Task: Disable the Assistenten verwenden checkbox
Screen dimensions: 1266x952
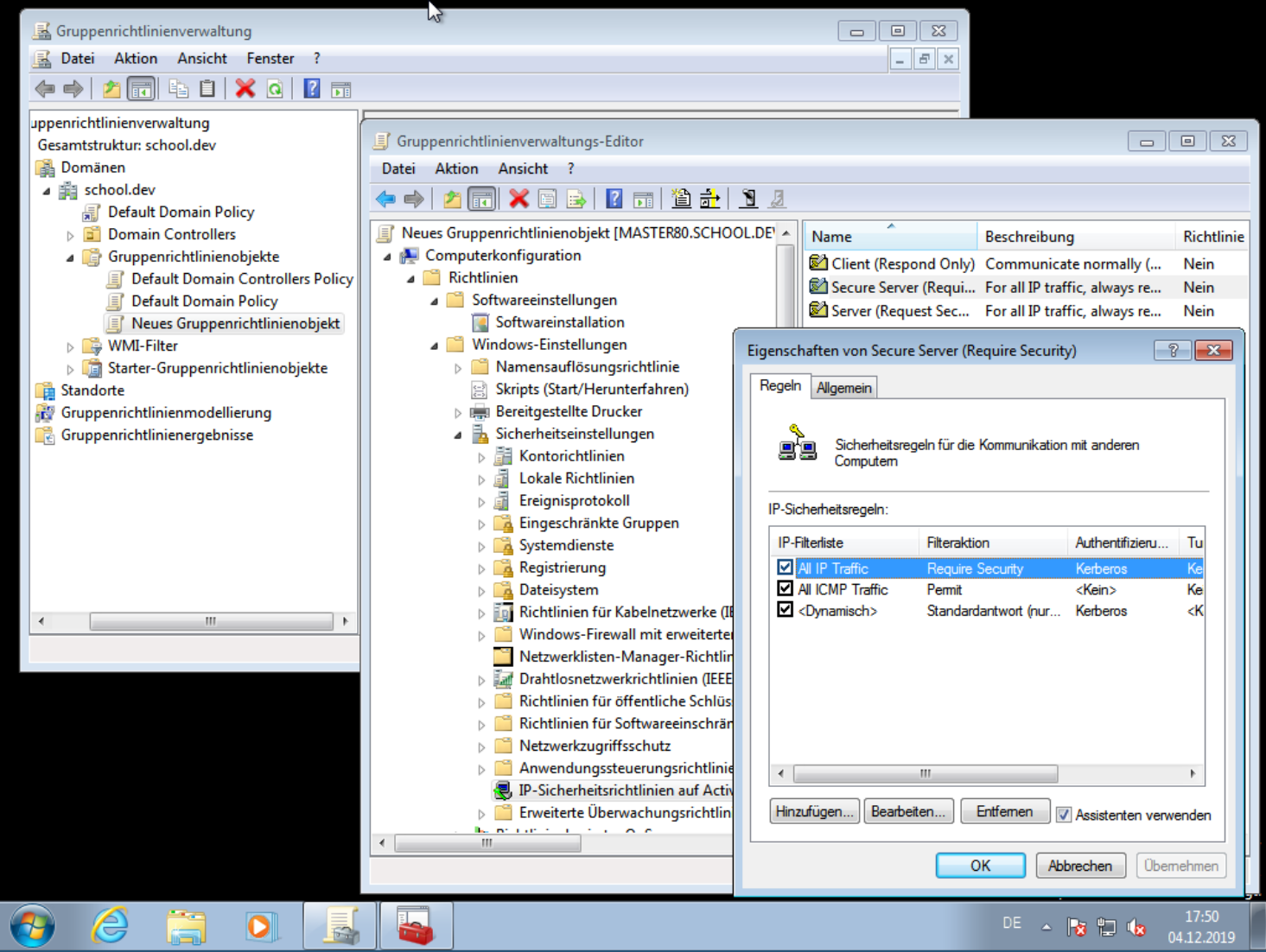Action: click(x=1064, y=815)
